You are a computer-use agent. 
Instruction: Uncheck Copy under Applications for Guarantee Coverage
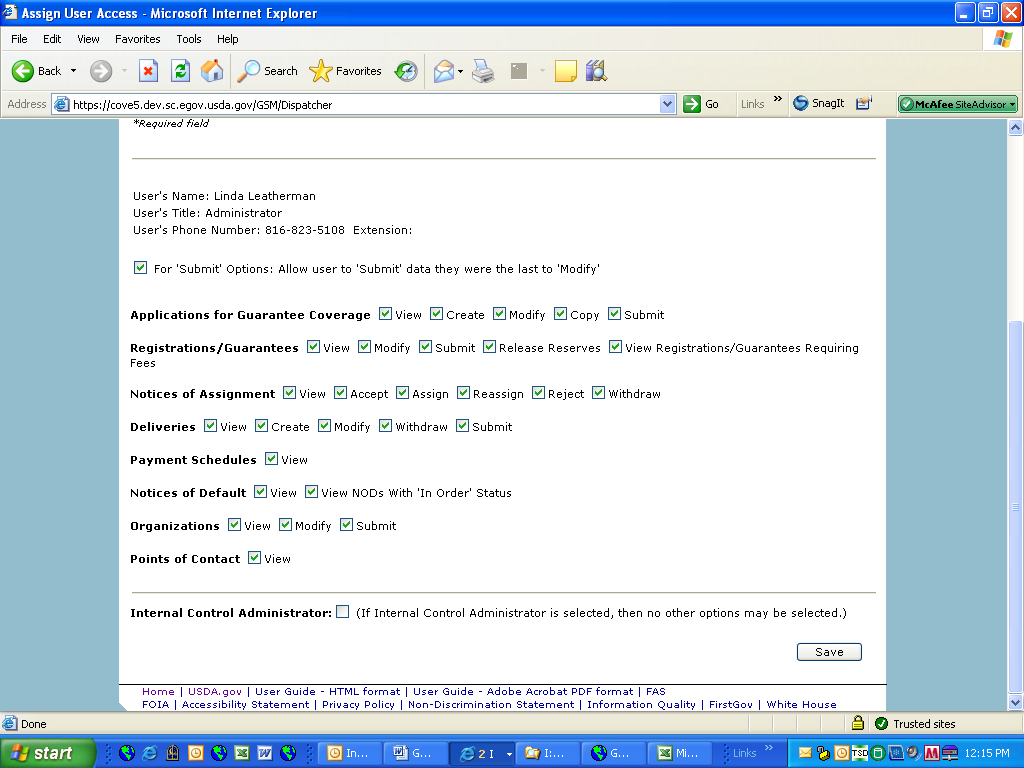(561, 314)
